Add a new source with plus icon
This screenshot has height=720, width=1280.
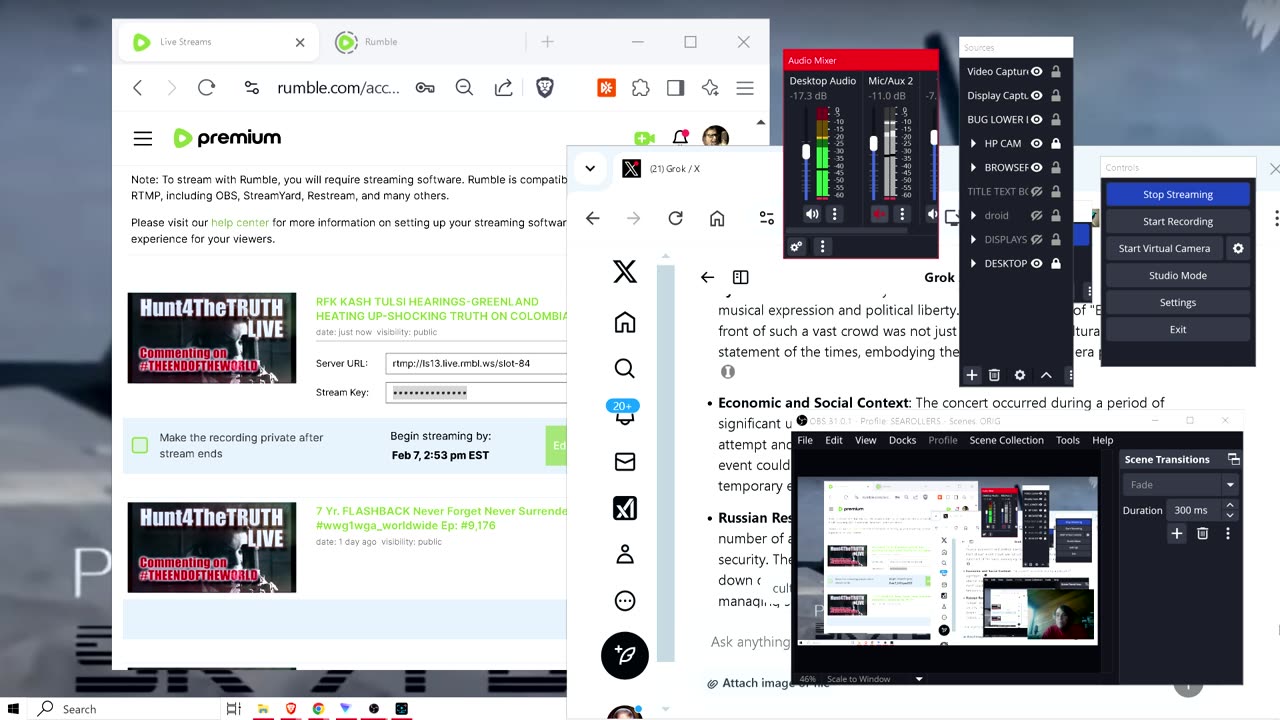click(x=971, y=375)
